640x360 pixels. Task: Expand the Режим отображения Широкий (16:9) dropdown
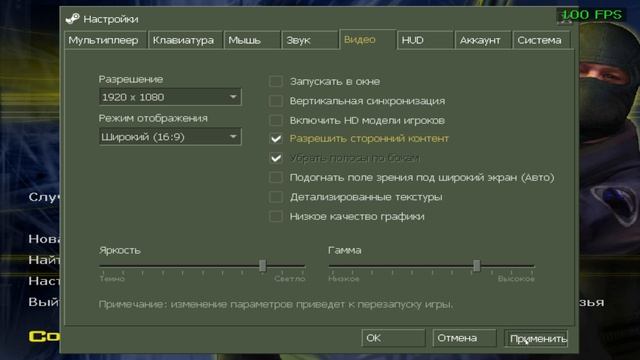tap(170, 137)
